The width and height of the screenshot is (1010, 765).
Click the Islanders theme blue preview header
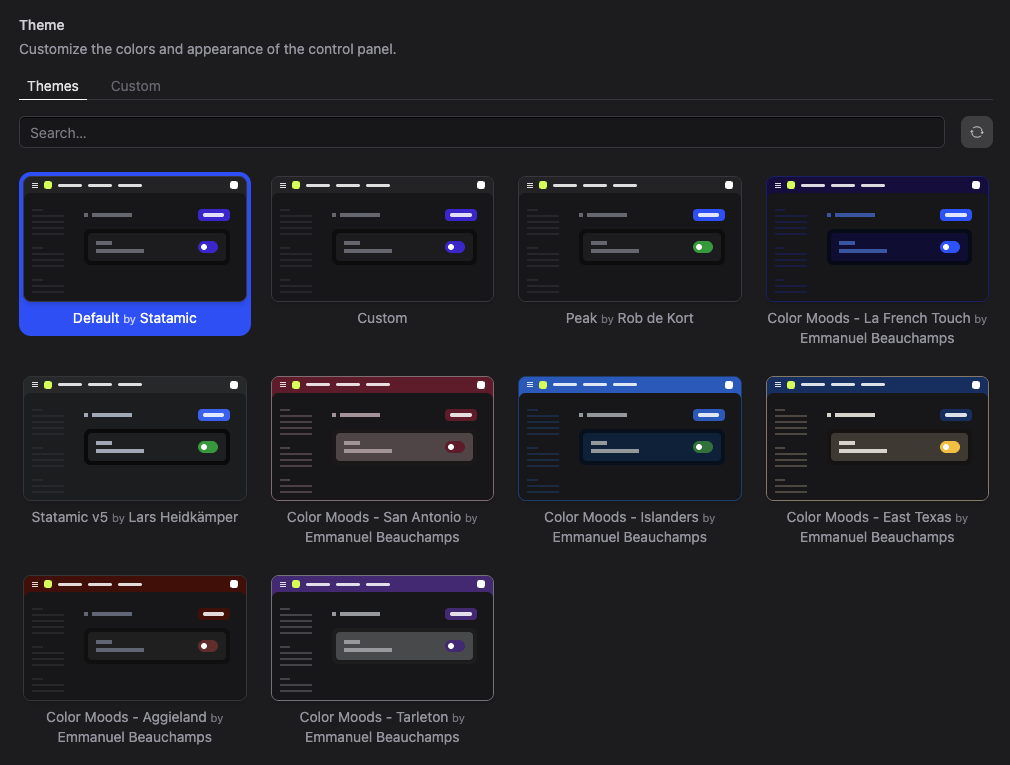pyautogui.click(x=629, y=384)
